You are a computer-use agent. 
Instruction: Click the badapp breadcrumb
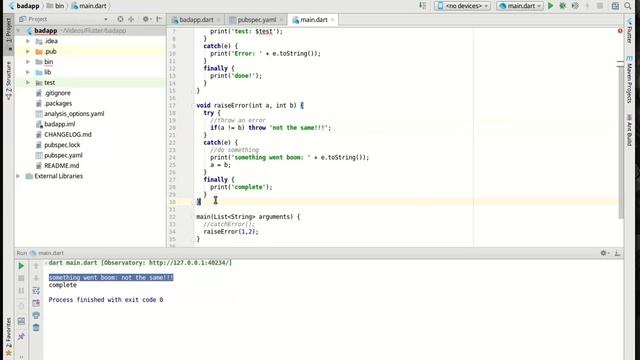(x=24, y=6)
